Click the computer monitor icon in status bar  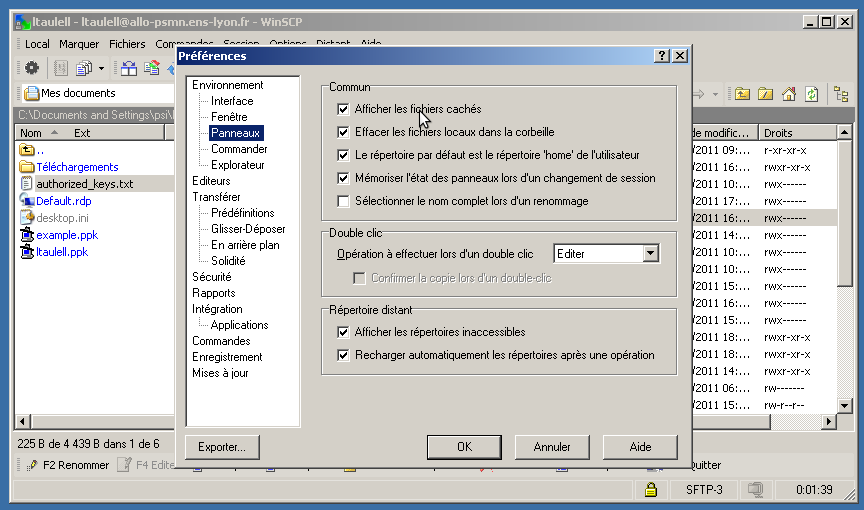click(x=755, y=489)
